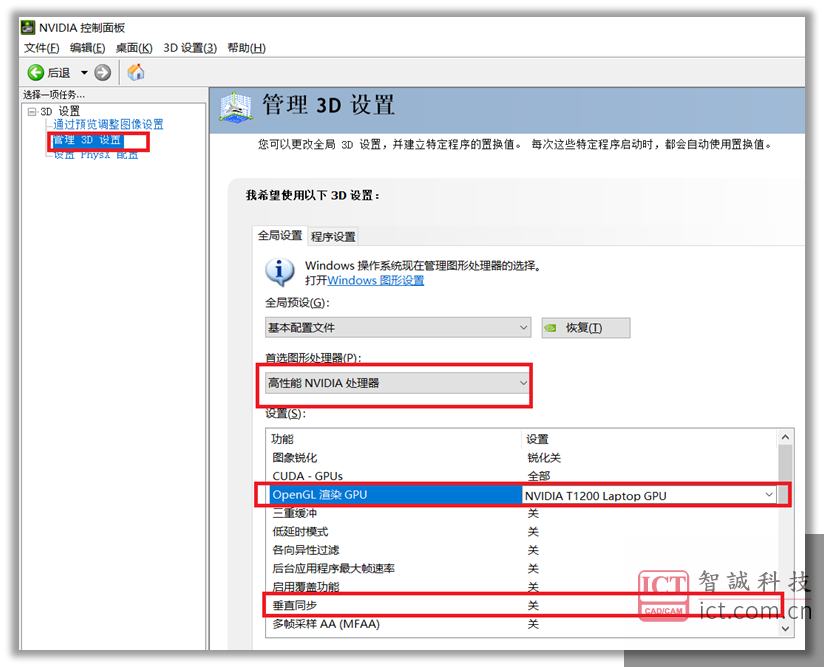
Task: Click the 恢复(T) button
Action: pyautogui.click(x=586, y=328)
